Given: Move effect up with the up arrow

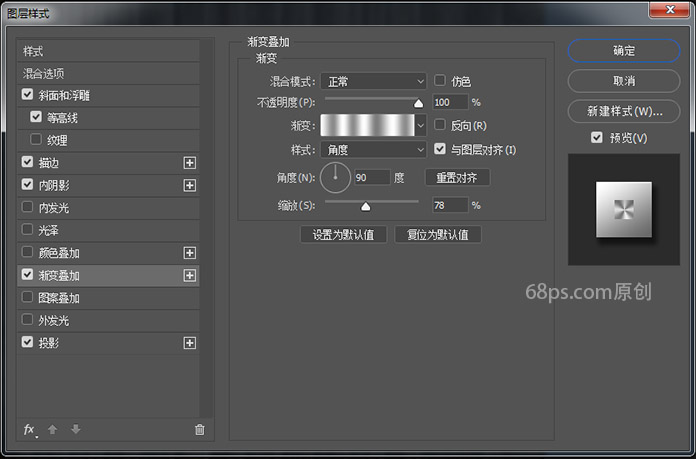Looking at the screenshot, I should click(x=52, y=429).
